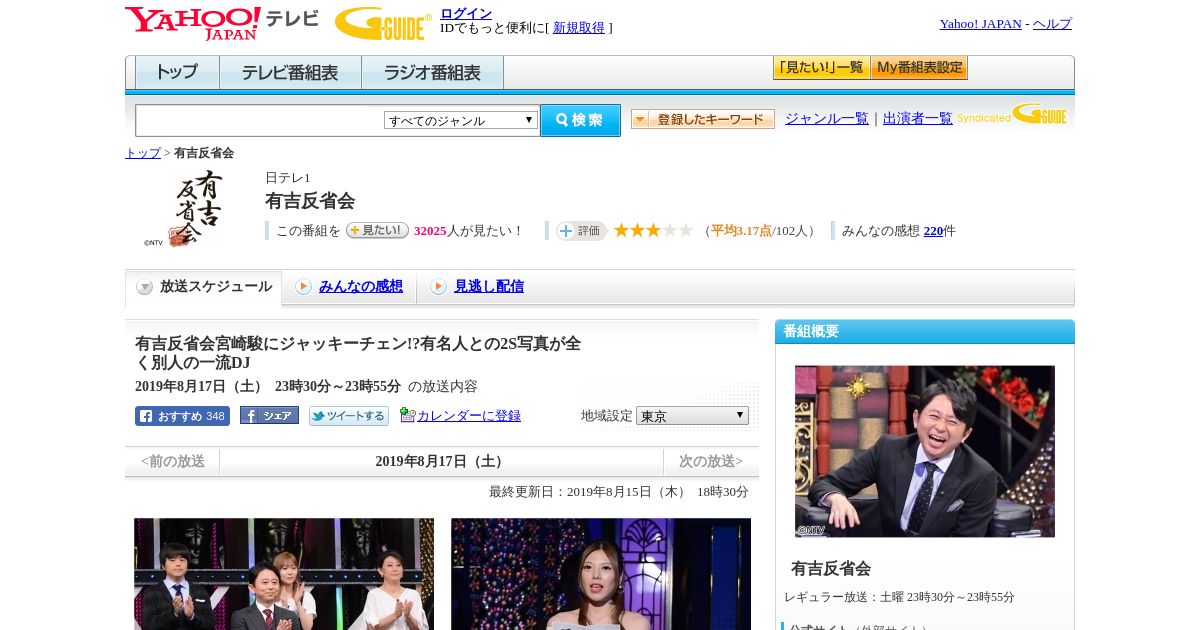Go to 次の放送> next broadcast
The image size is (1200, 630).
pos(711,461)
